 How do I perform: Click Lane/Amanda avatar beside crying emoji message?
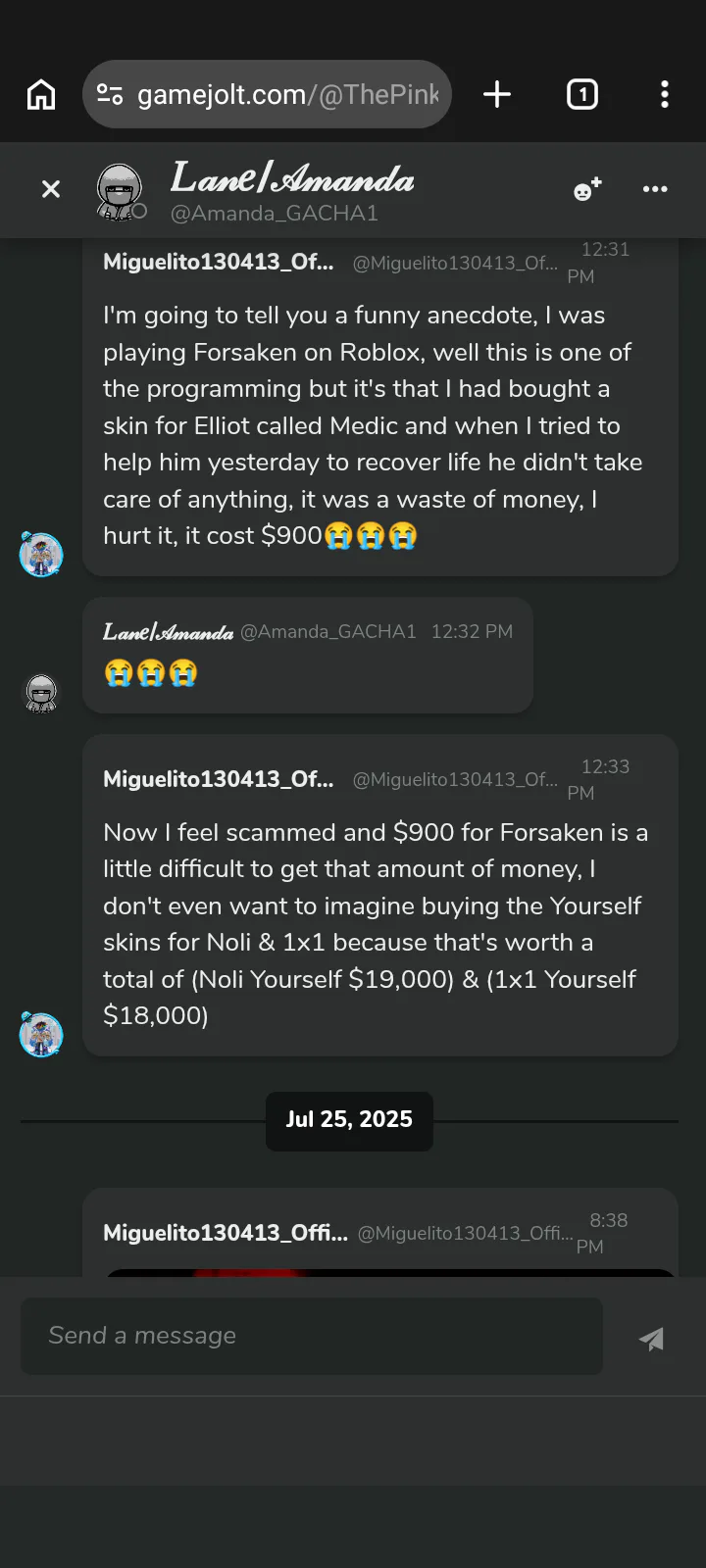[x=41, y=693]
